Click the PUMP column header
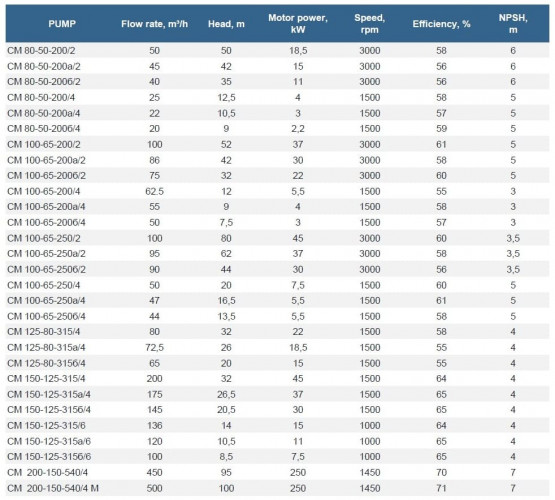Screen dimensions: 555x500 click(x=62, y=24)
